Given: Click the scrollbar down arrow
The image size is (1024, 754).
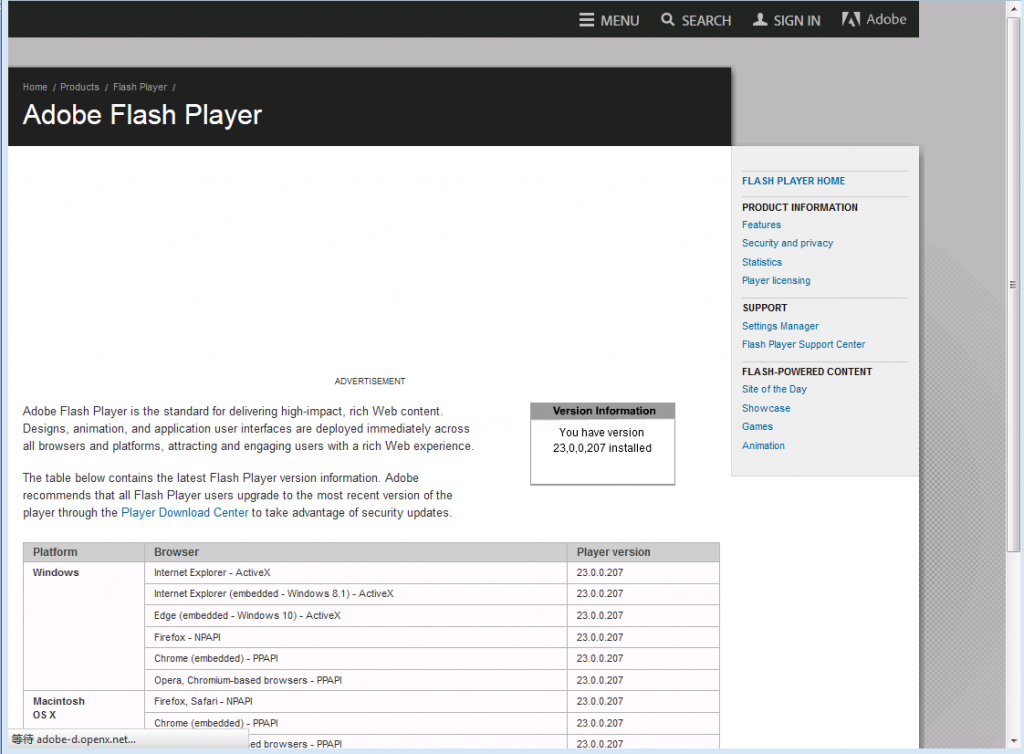Looking at the screenshot, I should pos(1014,741).
